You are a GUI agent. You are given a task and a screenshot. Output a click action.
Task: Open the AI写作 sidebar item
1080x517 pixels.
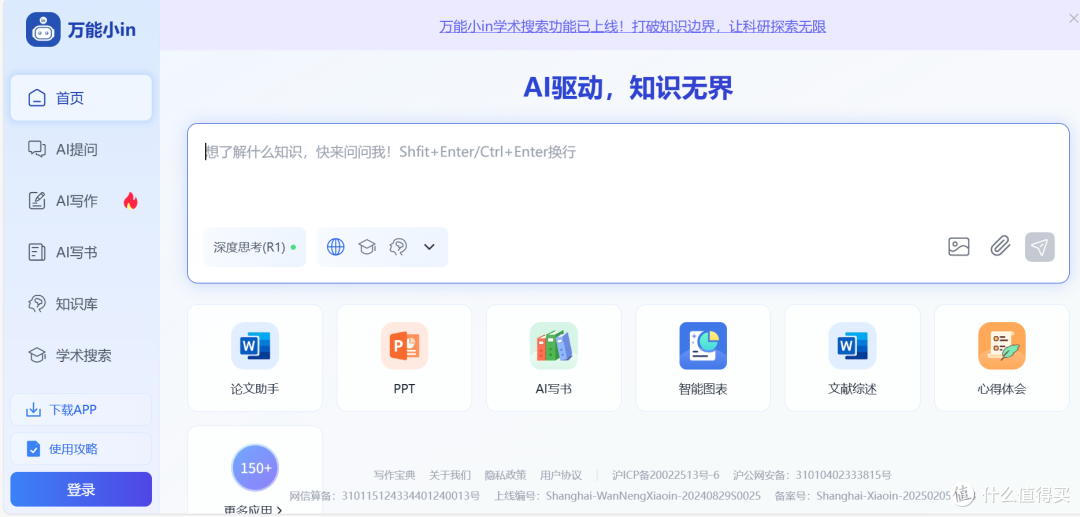[x=81, y=201]
